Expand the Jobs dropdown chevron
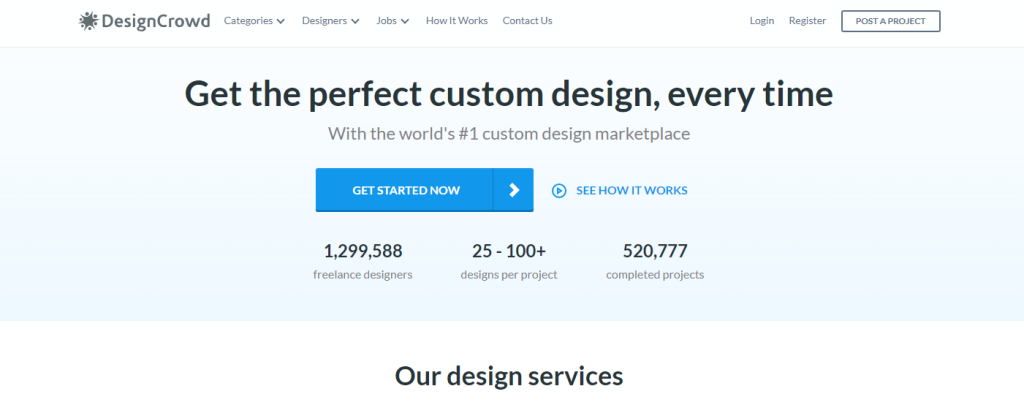The height and width of the screenshot is (405, 1024). coord(405,22)
